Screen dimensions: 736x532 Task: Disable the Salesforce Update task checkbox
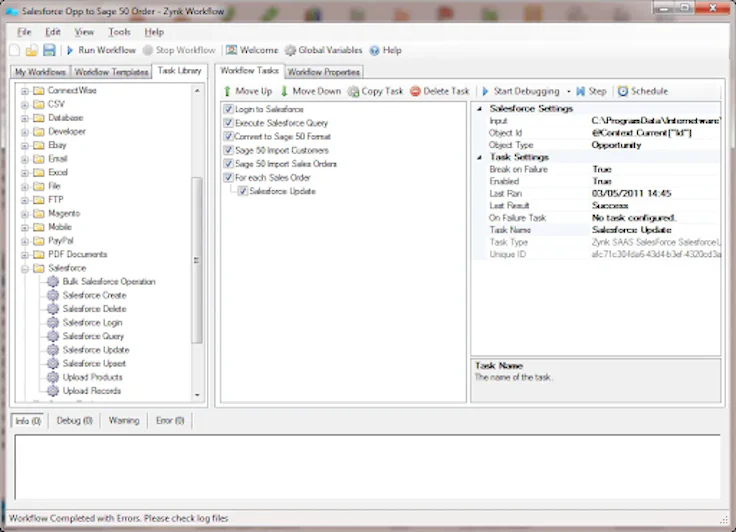(243, 190)
